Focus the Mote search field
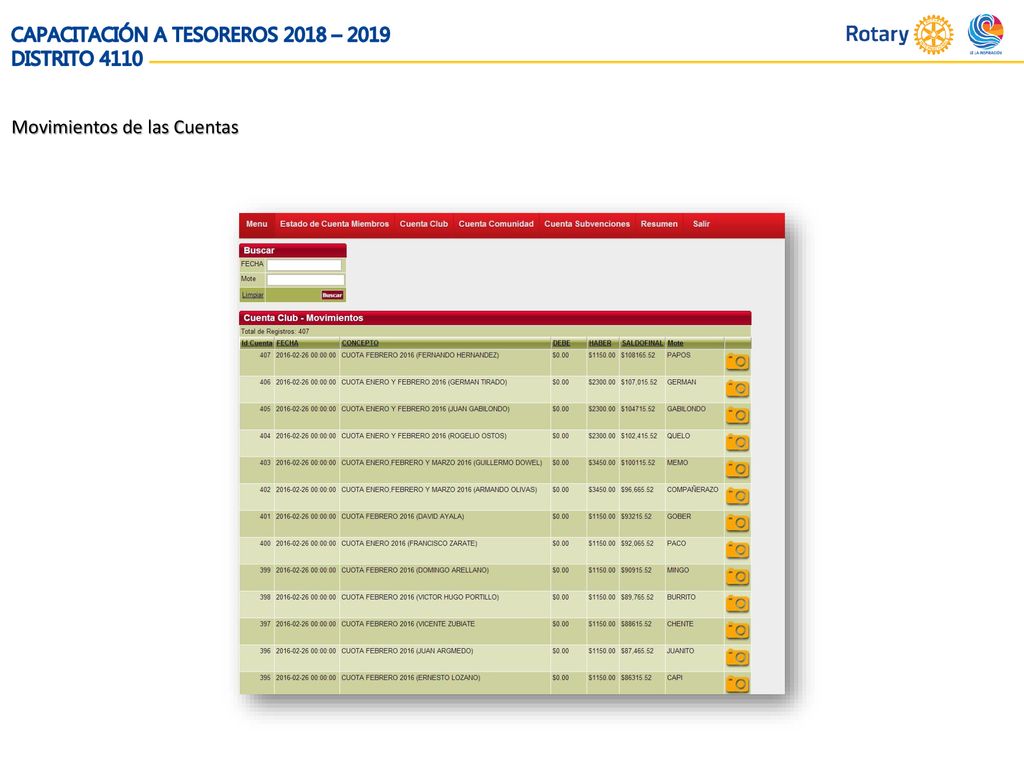1024x768 pixels. [304, 280]
